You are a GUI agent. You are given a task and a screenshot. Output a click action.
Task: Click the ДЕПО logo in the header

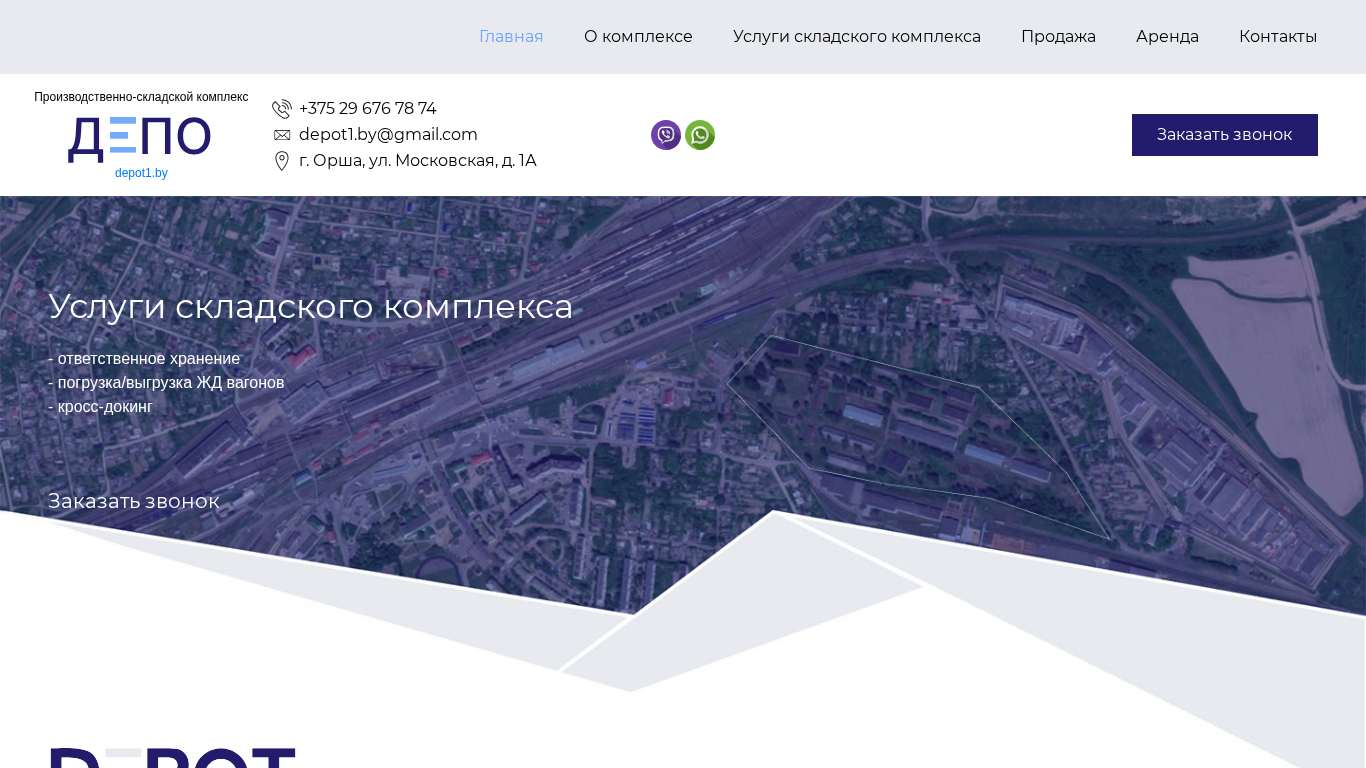pos(140,139)
